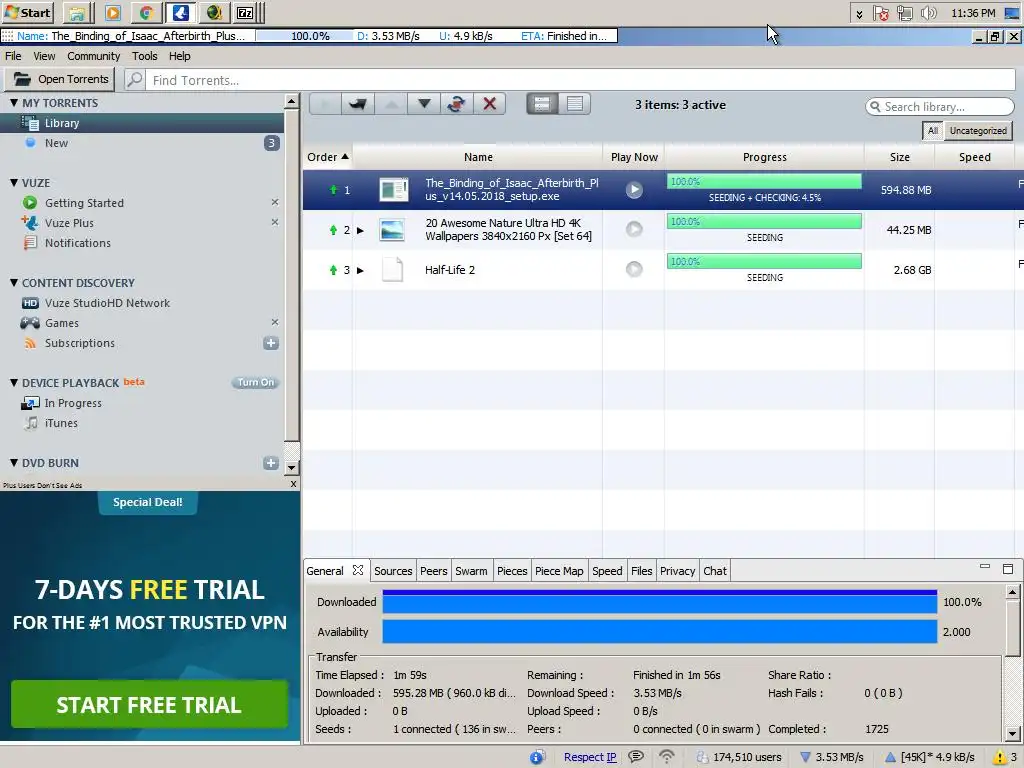Filter by All categories

click(x=933, y=131)
